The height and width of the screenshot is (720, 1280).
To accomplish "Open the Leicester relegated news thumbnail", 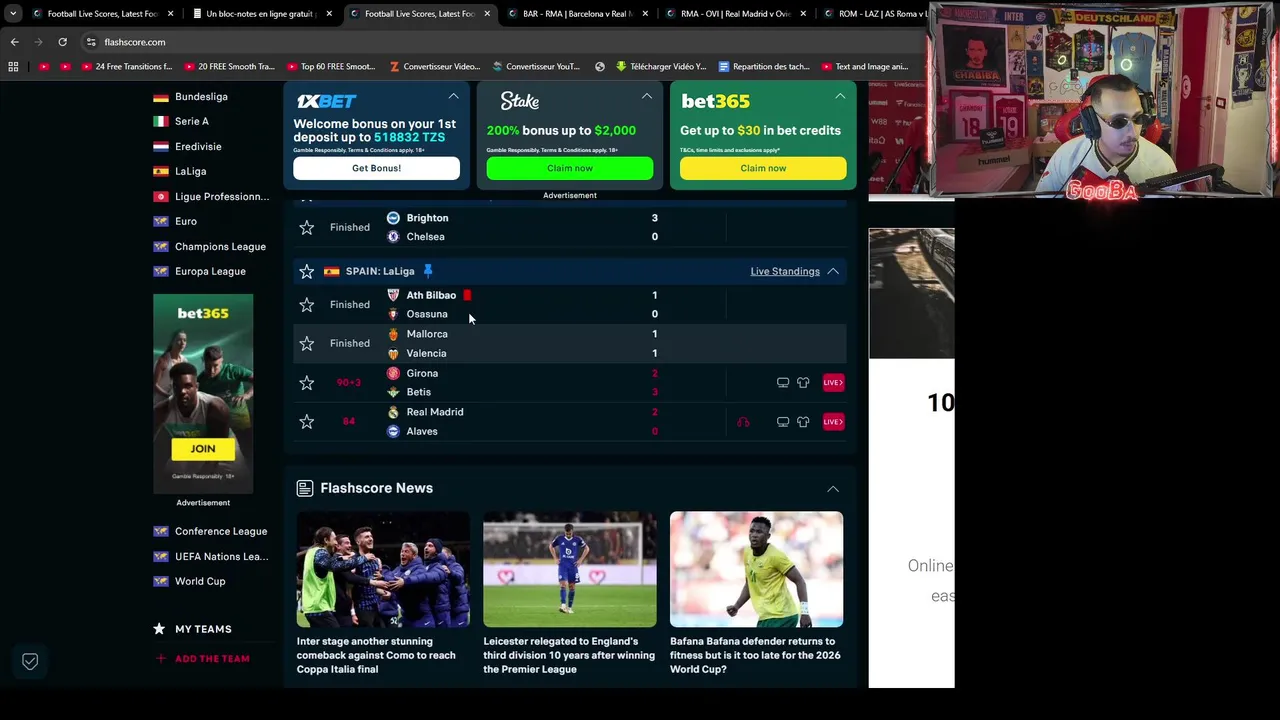I will 570,570.
